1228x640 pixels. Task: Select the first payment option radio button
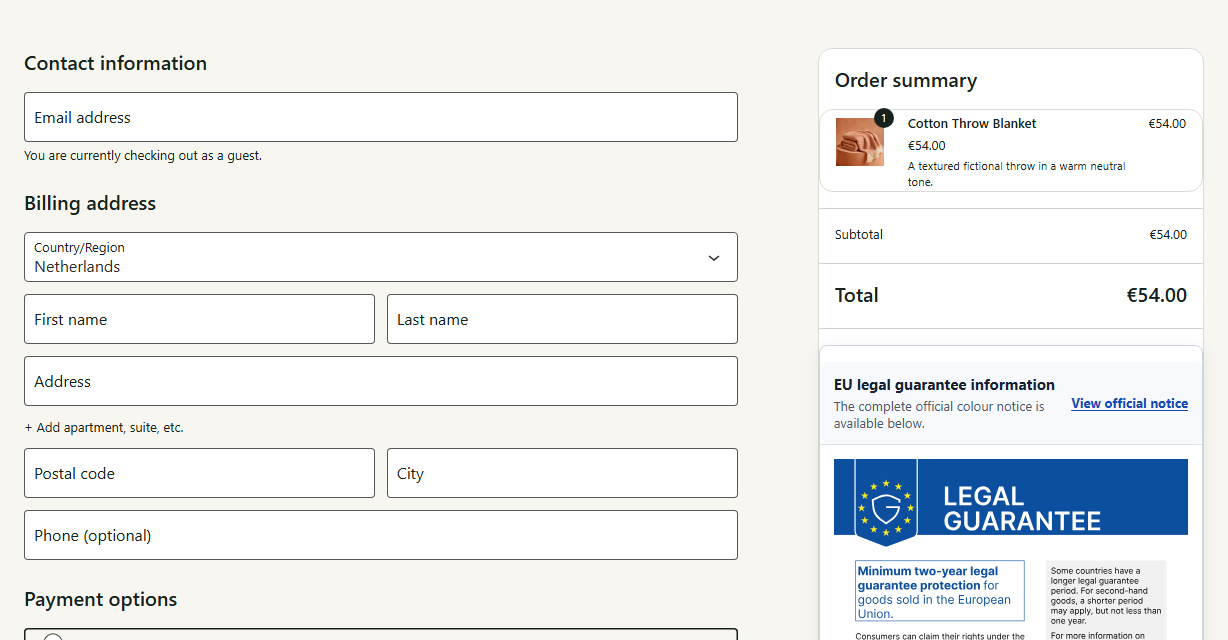[x=53, y=637]
